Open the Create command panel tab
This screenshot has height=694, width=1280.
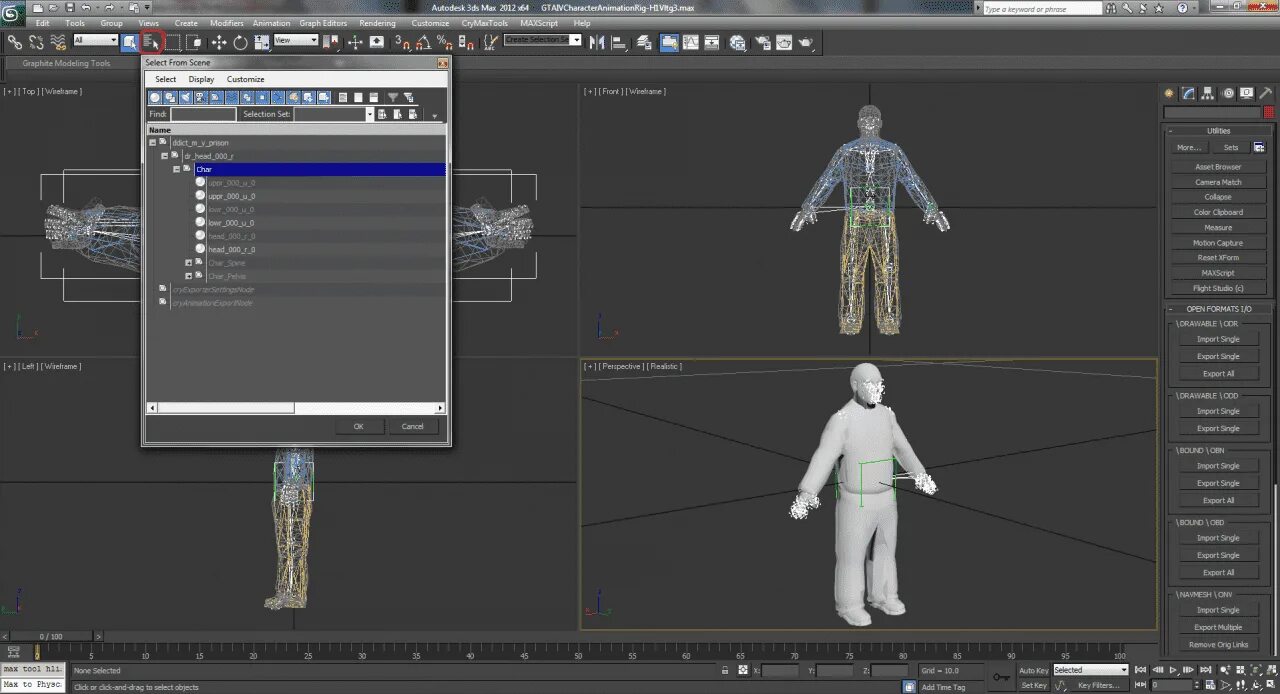1169,93
